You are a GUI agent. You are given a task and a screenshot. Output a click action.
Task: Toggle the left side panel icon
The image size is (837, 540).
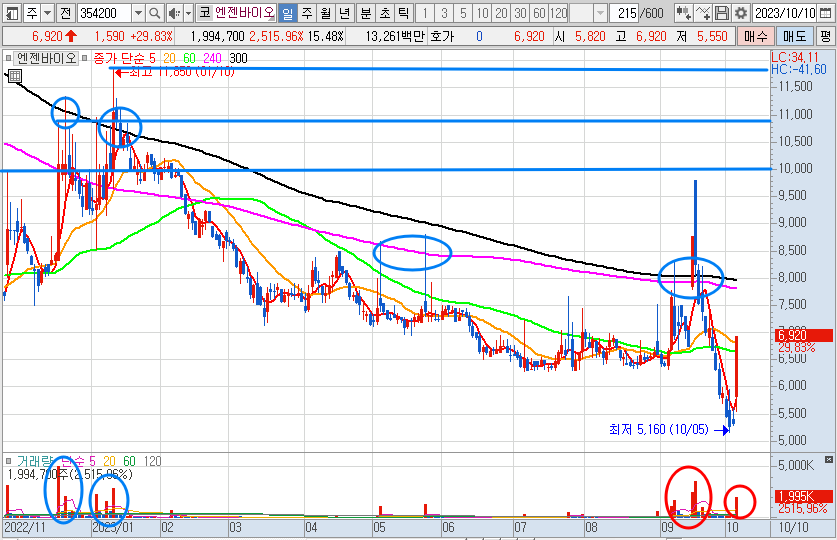12,13
